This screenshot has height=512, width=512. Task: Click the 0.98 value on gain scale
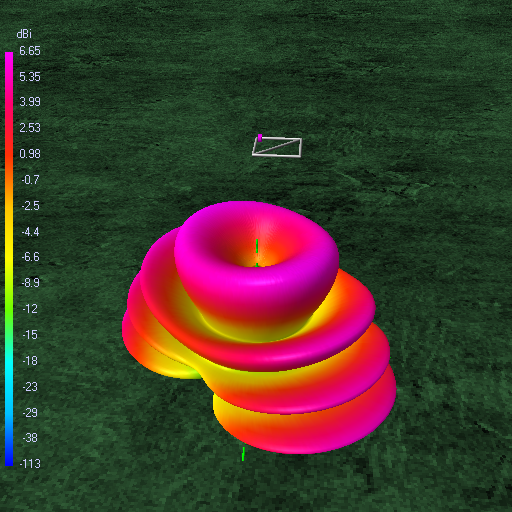click(30, 154)
